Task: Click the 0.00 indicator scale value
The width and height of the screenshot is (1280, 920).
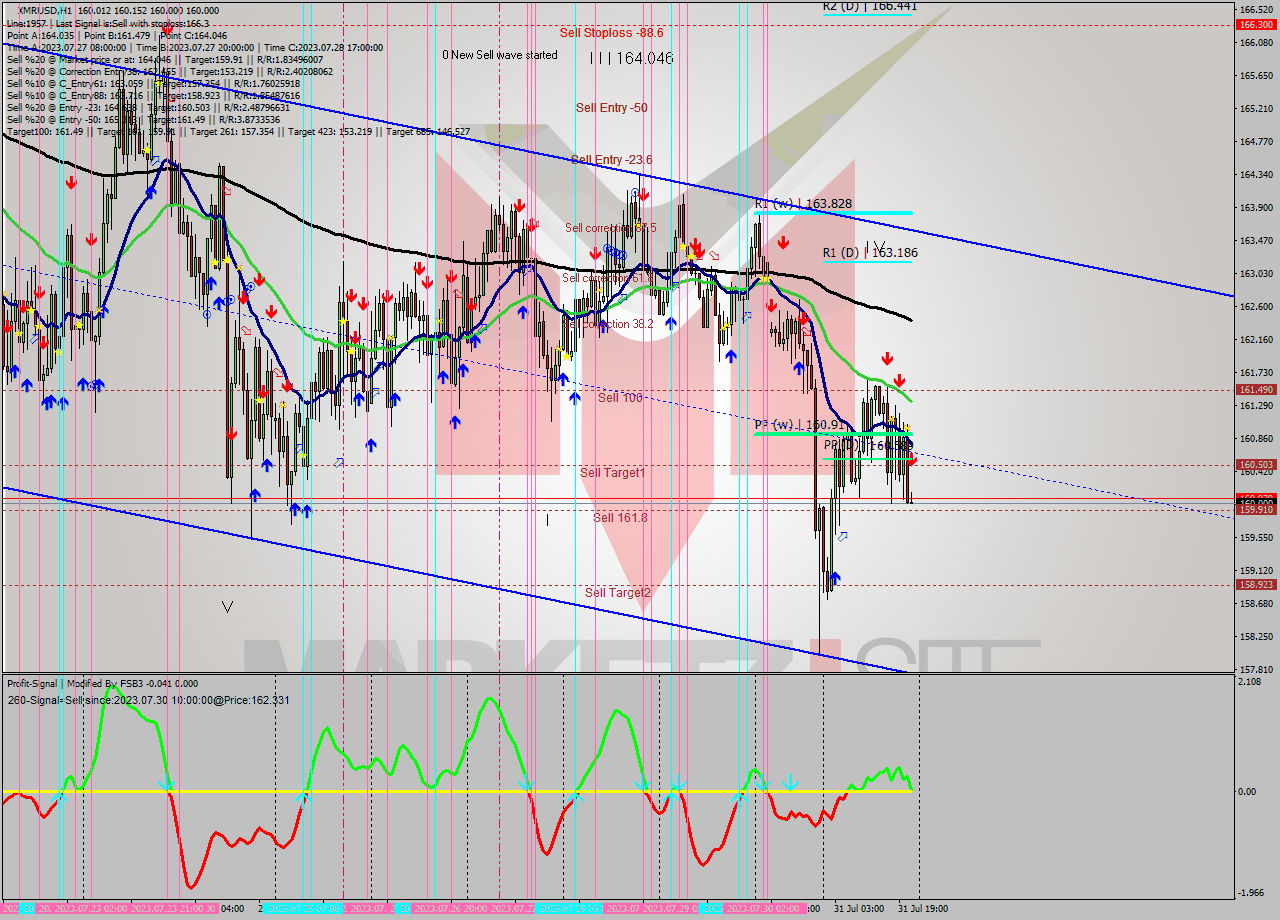Action: click(1247, 791)
